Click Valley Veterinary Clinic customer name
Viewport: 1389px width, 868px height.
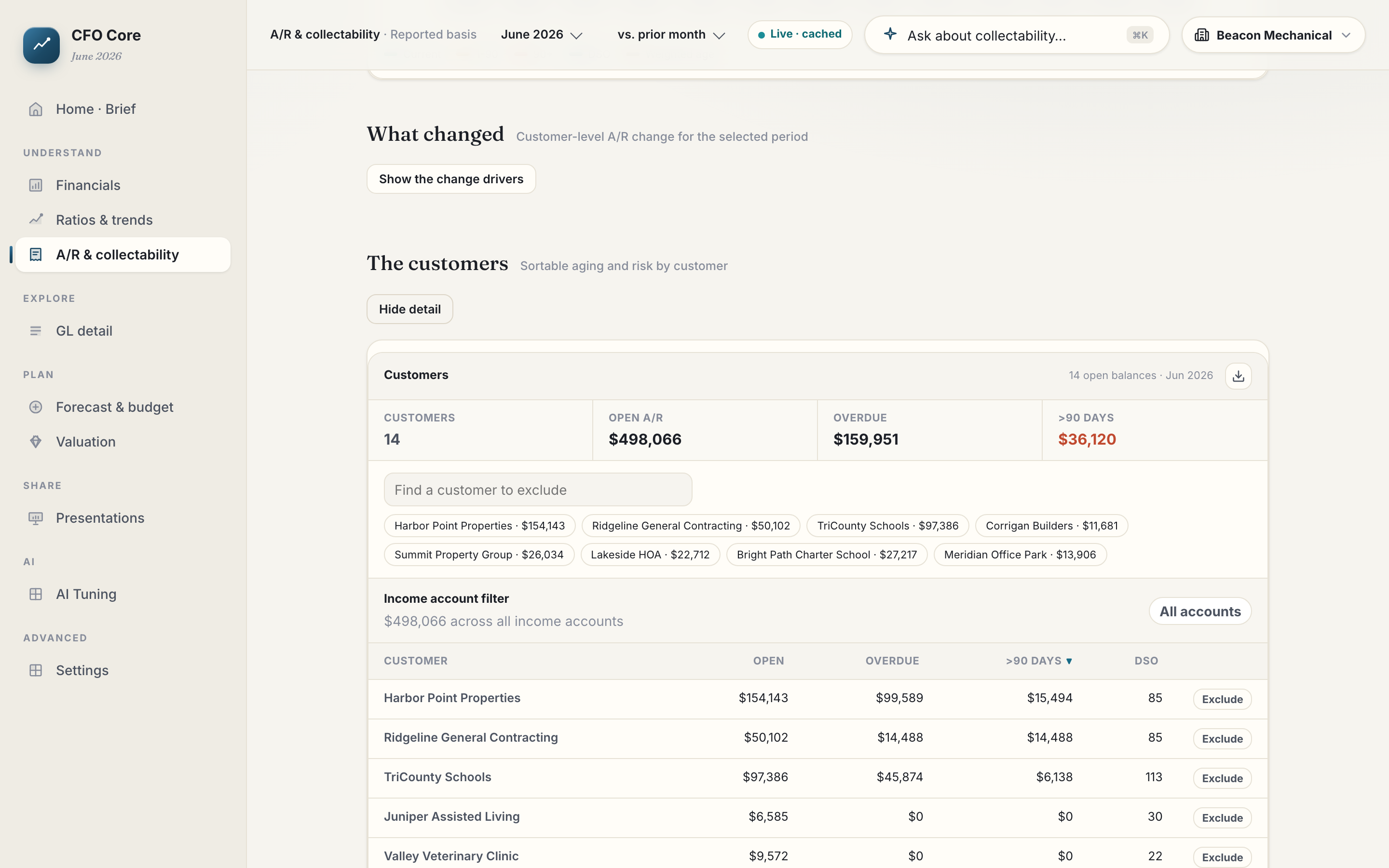coord(450,856)
